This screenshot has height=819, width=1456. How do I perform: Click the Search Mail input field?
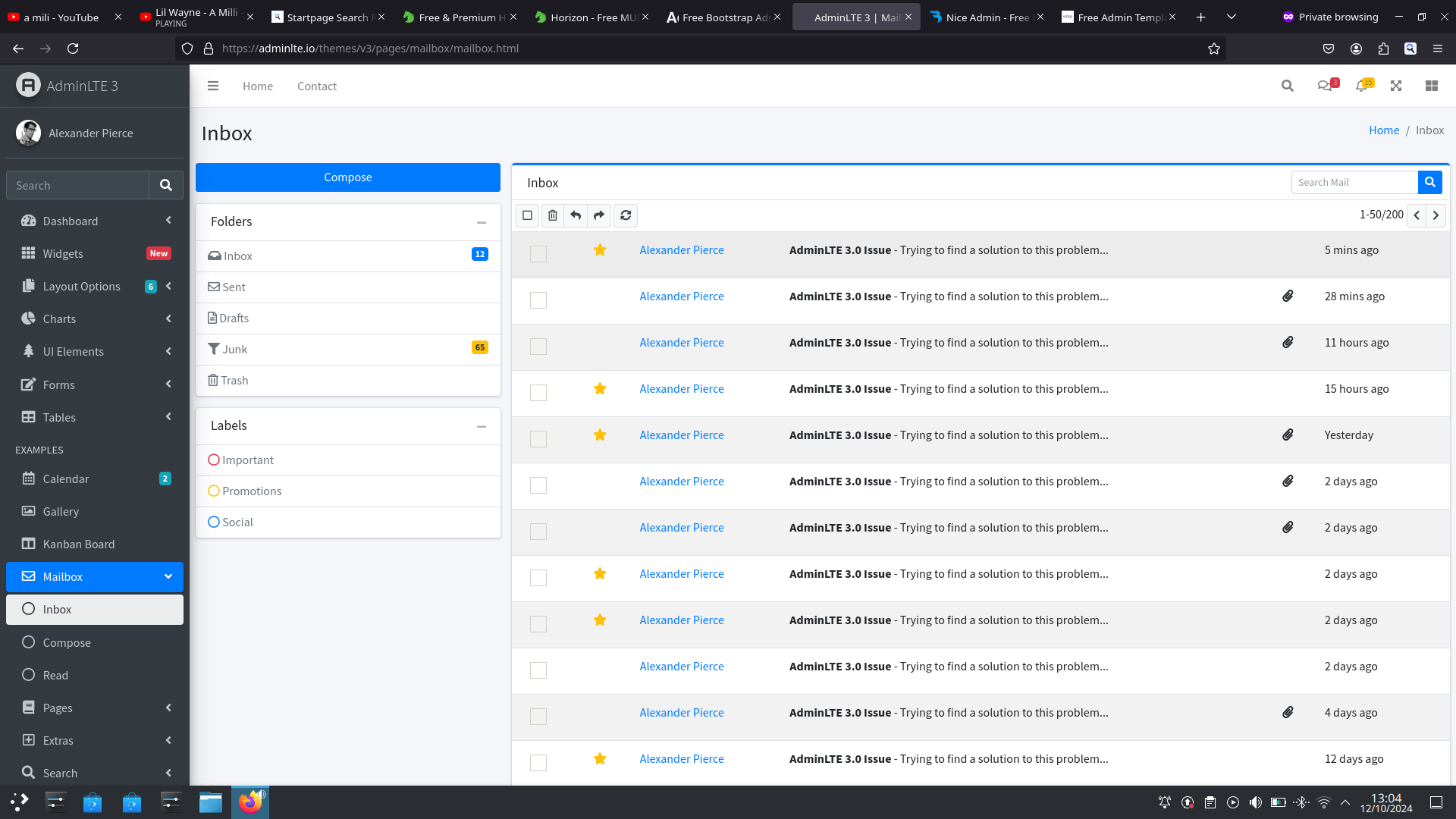point(1354,182)
